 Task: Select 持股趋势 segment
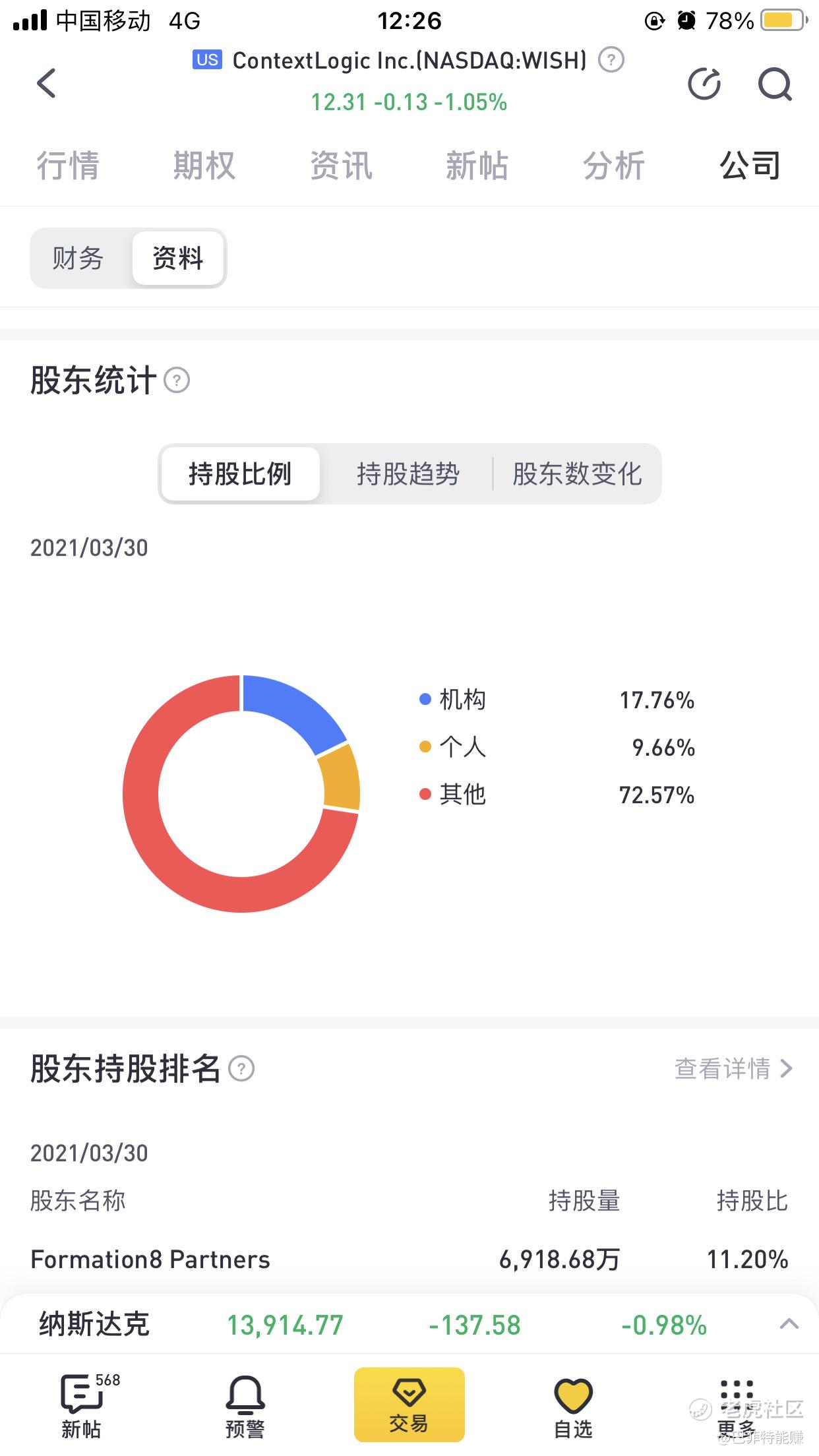pos(408,474)
